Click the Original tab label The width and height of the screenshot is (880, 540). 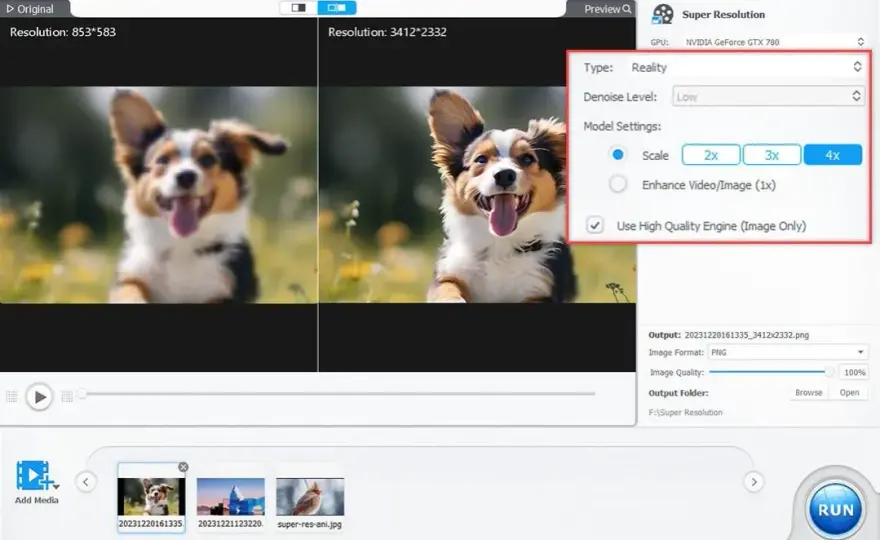pos(30,9)
